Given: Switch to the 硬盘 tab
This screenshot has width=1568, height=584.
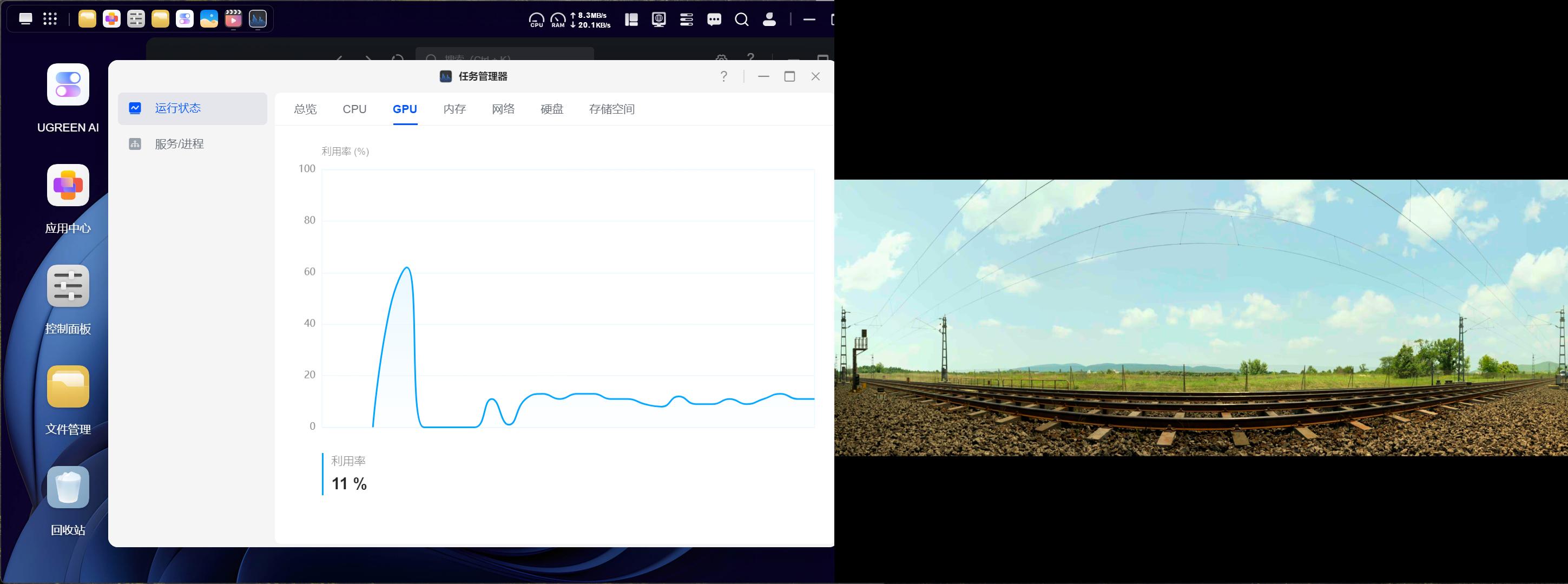Looking at the screenshot, I should click(x=552, y=109).
